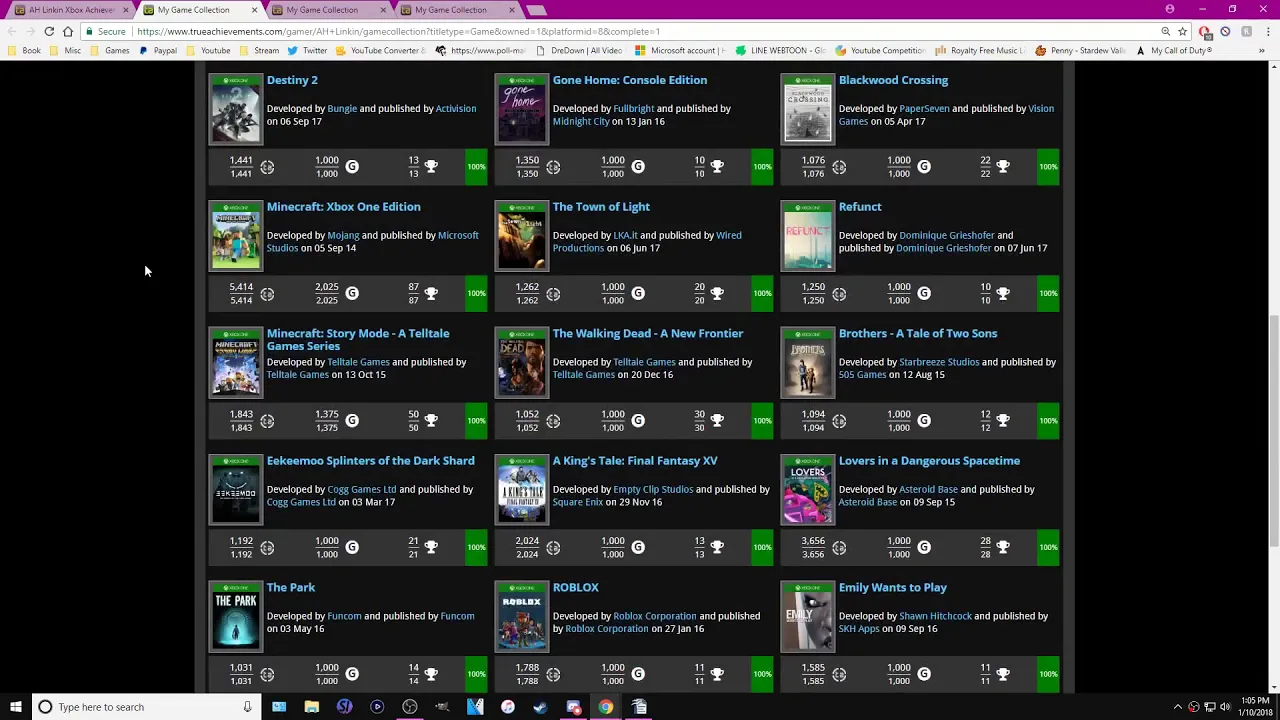Open the Roblox Corporation developer link
The width and height of the screenshot is (1280, 720).
[x=655, y=616]
